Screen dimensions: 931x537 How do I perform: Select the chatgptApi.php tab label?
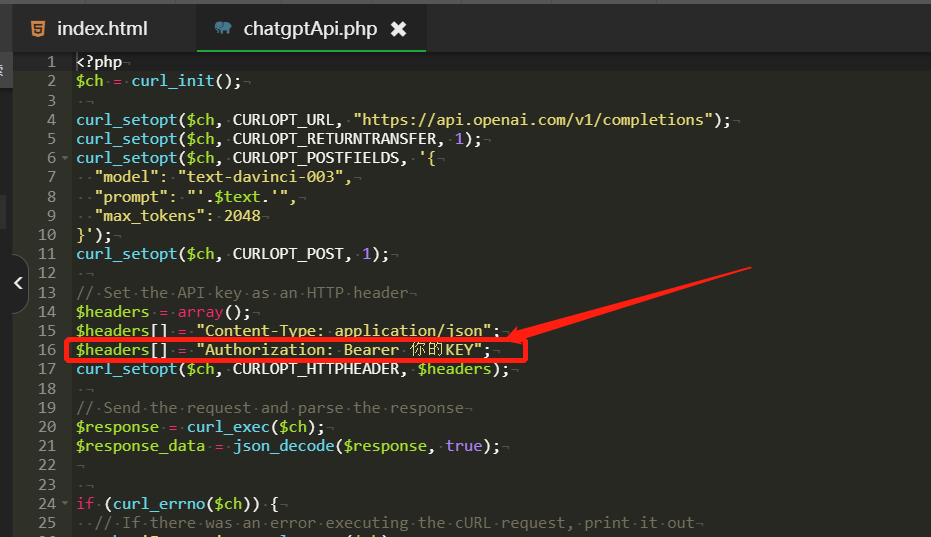point(310,28)
